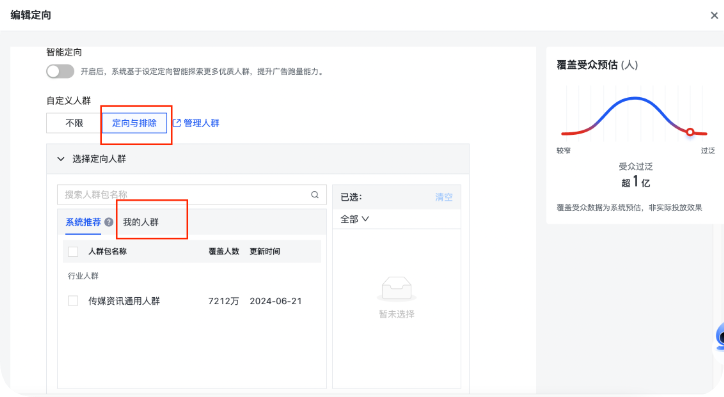
Task: Toggle the 智能定向 switch
Action: (x=60, y=71)
